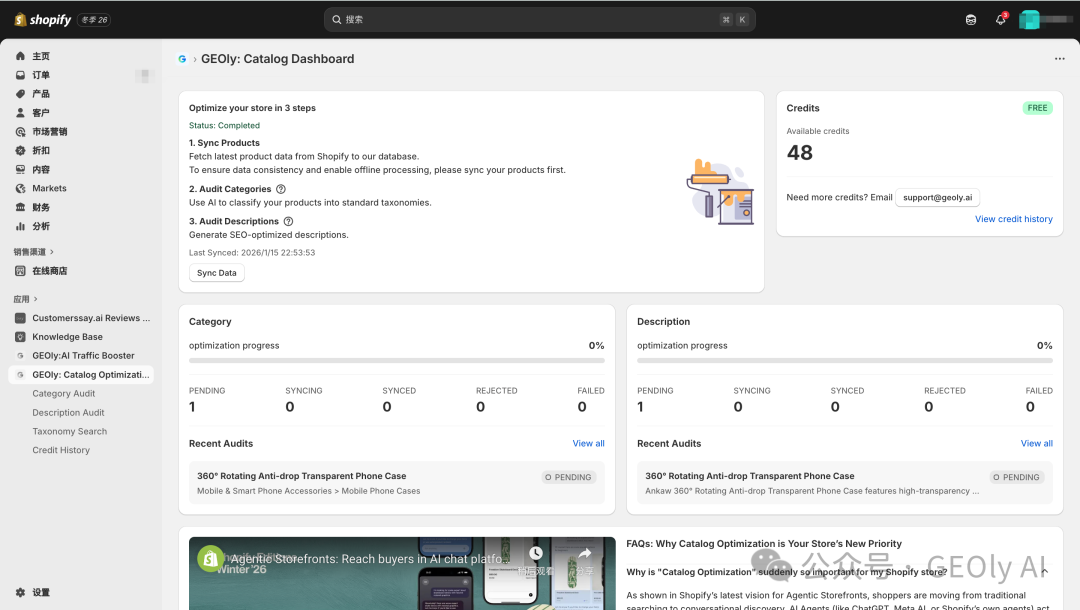The height and width of the screenshot is (610, 1080).
Task: Open the notifications bell
Action: pyautogui.click(x=1001, y=19)
